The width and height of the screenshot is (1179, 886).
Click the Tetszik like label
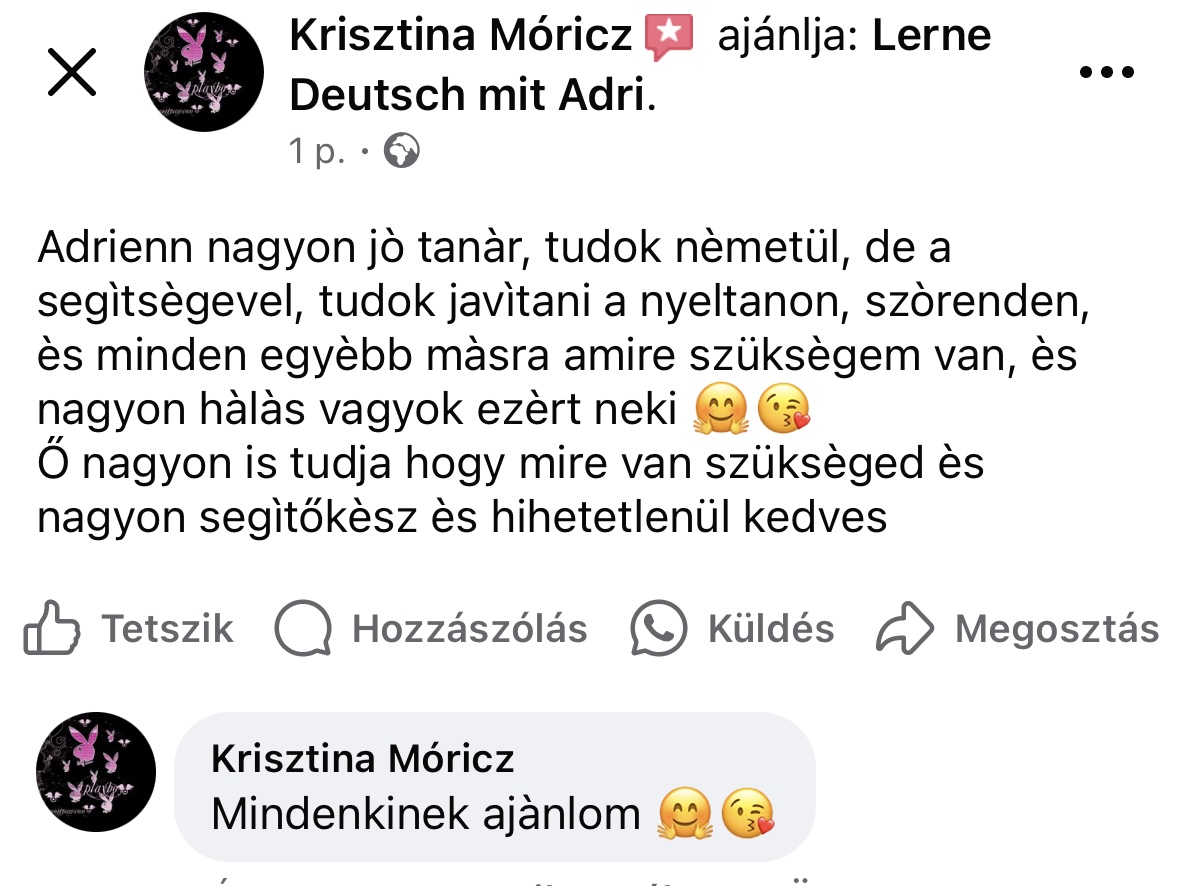click(168, 629)
